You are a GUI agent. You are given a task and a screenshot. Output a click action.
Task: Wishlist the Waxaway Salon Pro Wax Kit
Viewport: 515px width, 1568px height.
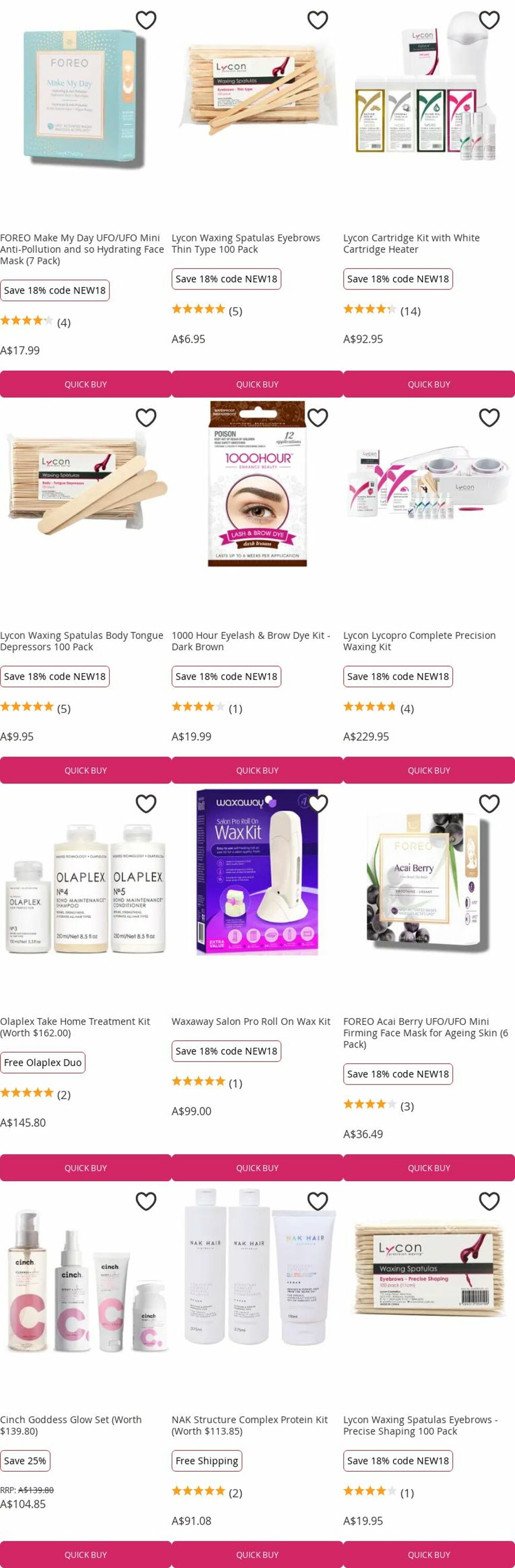(318, 803)
